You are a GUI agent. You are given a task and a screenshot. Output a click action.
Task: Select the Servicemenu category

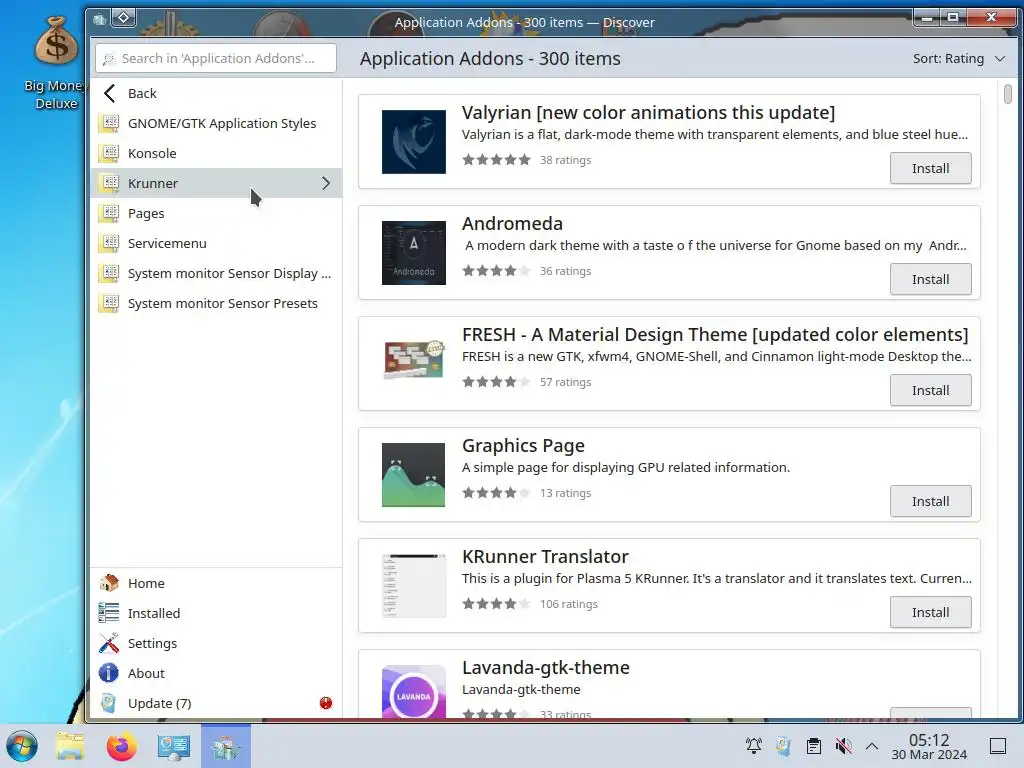pyautogui.click(x=216, y=244)
